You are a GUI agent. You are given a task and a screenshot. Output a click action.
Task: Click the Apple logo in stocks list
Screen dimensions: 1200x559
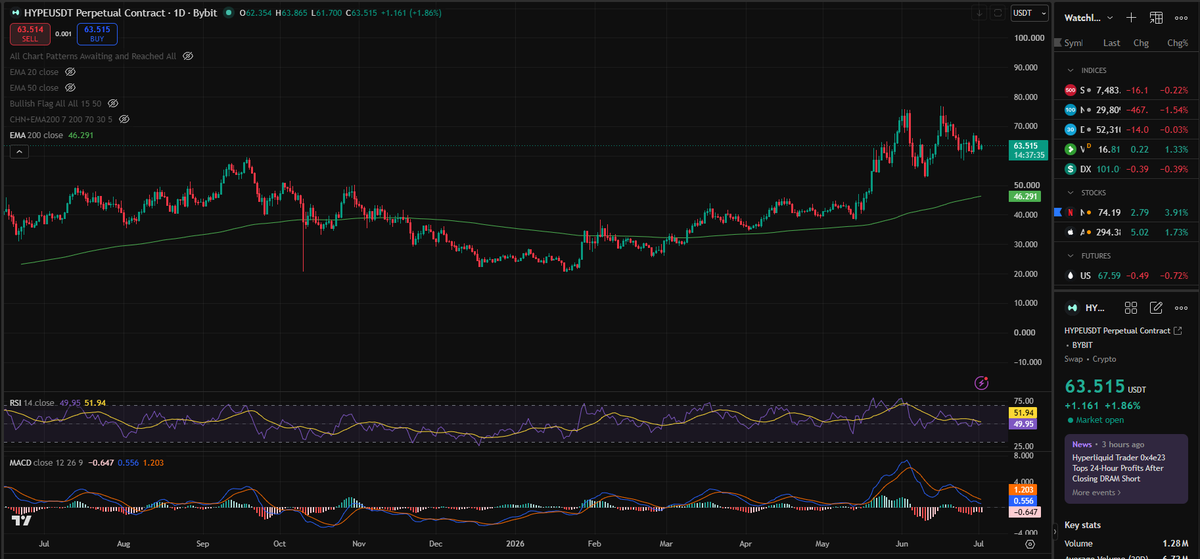[x=1070, y=231]
